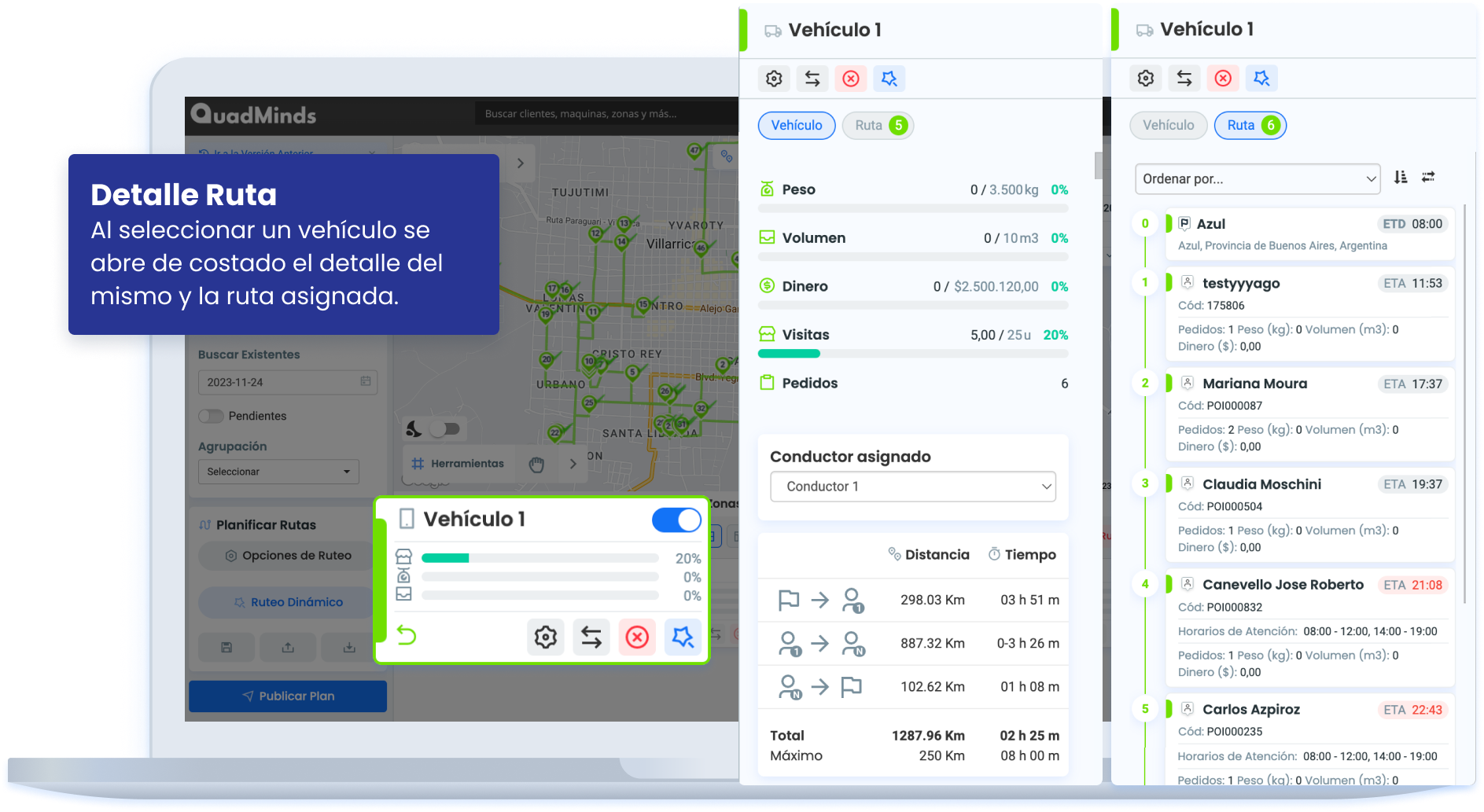Click the Visitas progress bar
The image size is (1484, 812).
tap(912, 354)
